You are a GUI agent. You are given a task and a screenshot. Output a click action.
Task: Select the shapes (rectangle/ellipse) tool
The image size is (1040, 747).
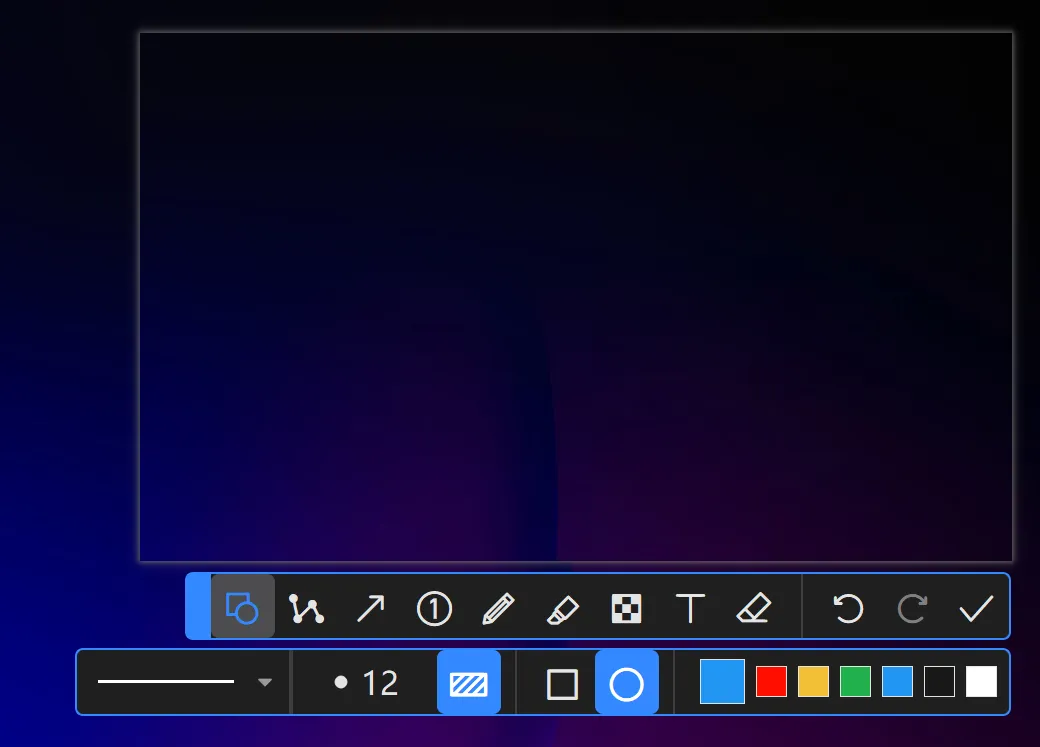[x=242, y=607]
